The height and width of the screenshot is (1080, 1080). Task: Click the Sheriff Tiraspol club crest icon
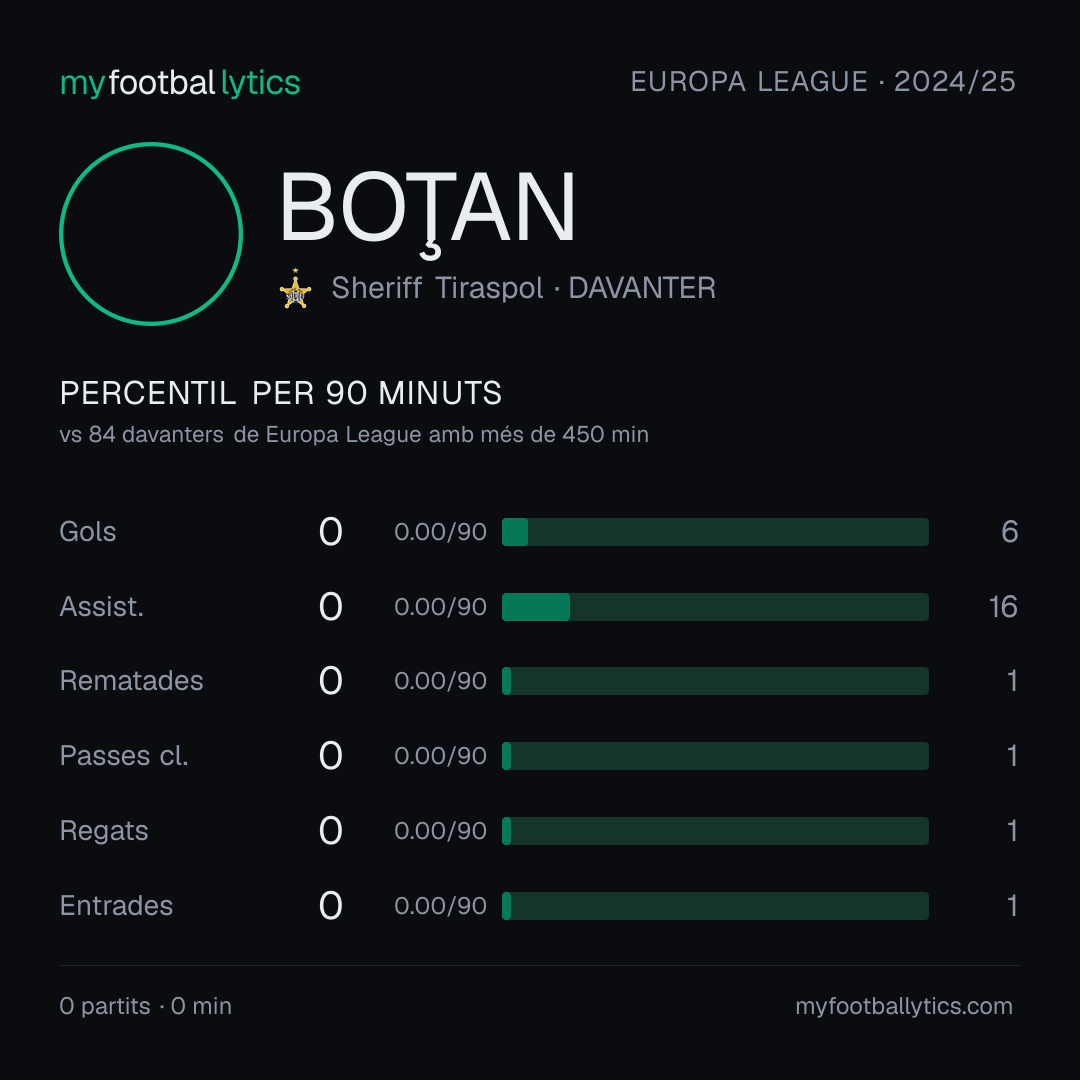pyautogui.click(x=295, y=289)
